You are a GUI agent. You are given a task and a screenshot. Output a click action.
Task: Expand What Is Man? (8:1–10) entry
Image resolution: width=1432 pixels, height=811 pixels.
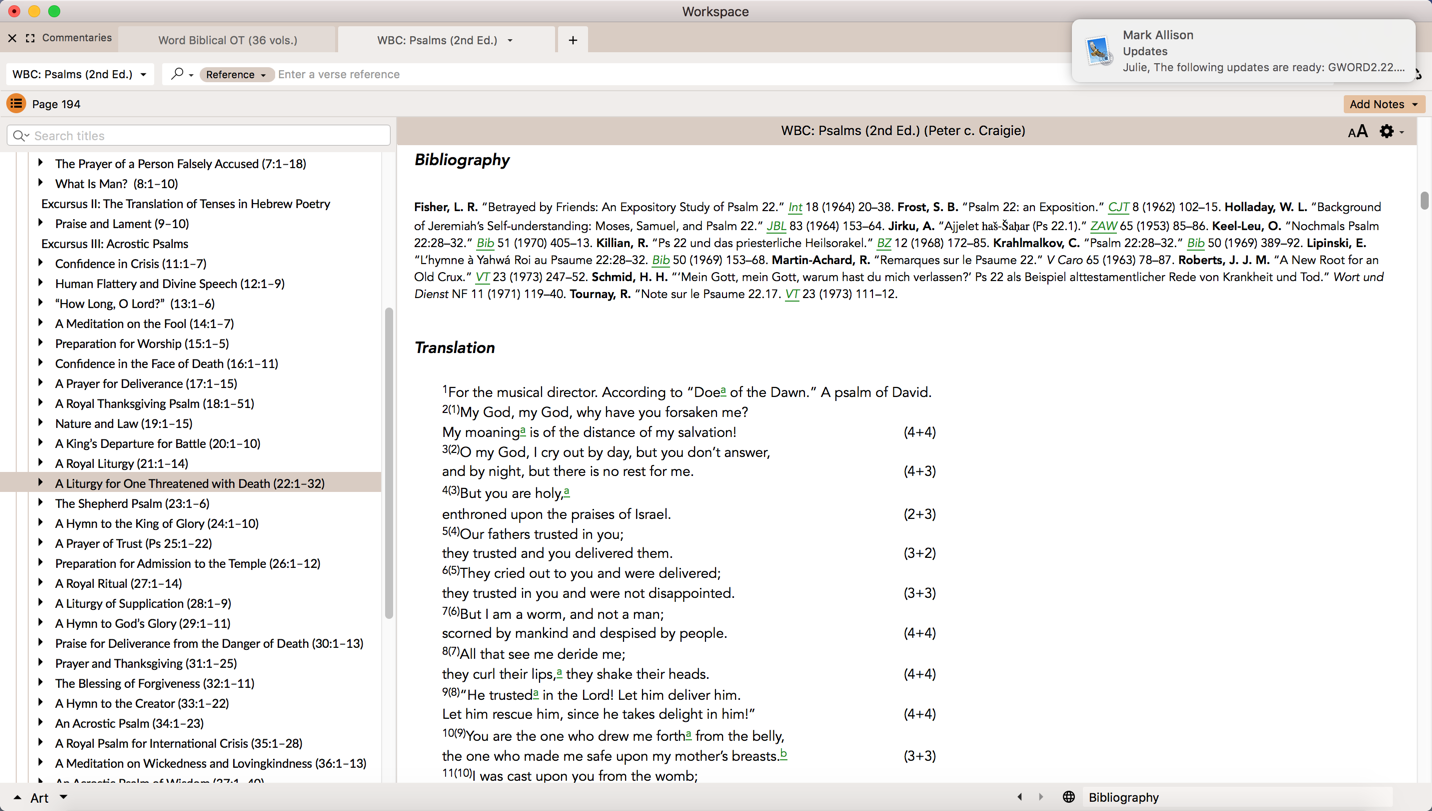pyautogui.click(x=40, y=183)
